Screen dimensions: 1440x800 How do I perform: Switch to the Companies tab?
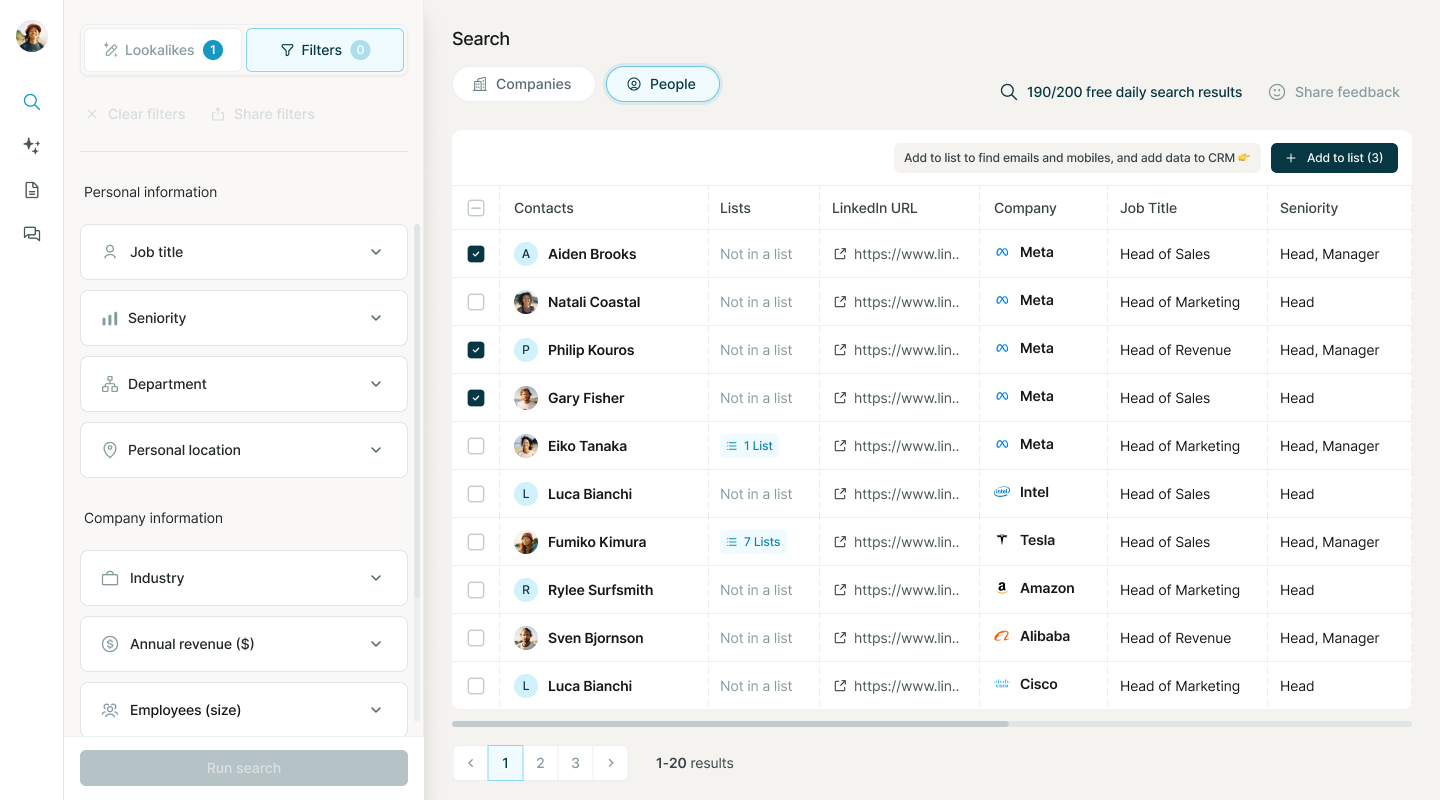click(523, 84)
